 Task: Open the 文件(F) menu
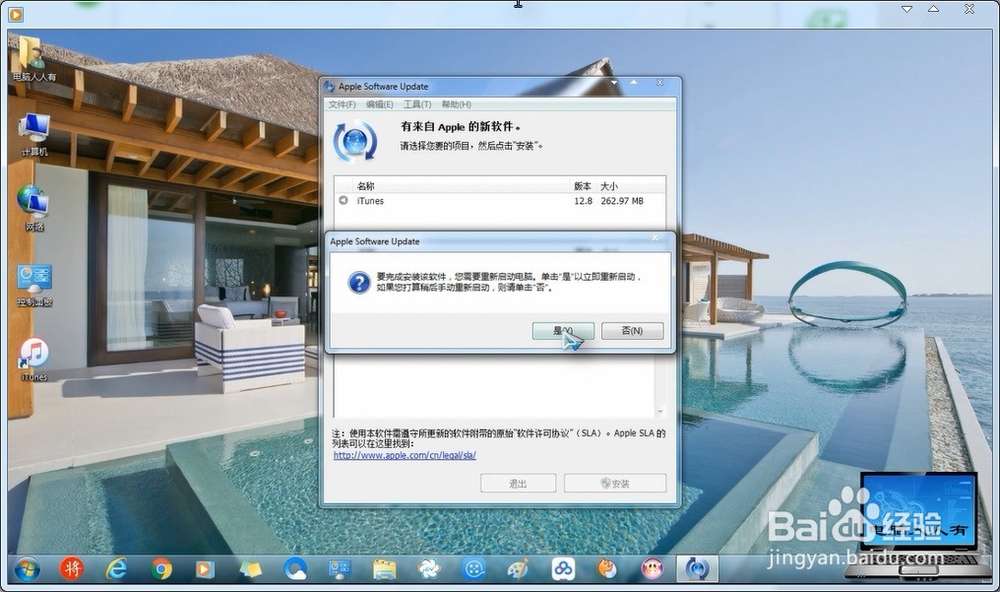click(x=342, y=105)
